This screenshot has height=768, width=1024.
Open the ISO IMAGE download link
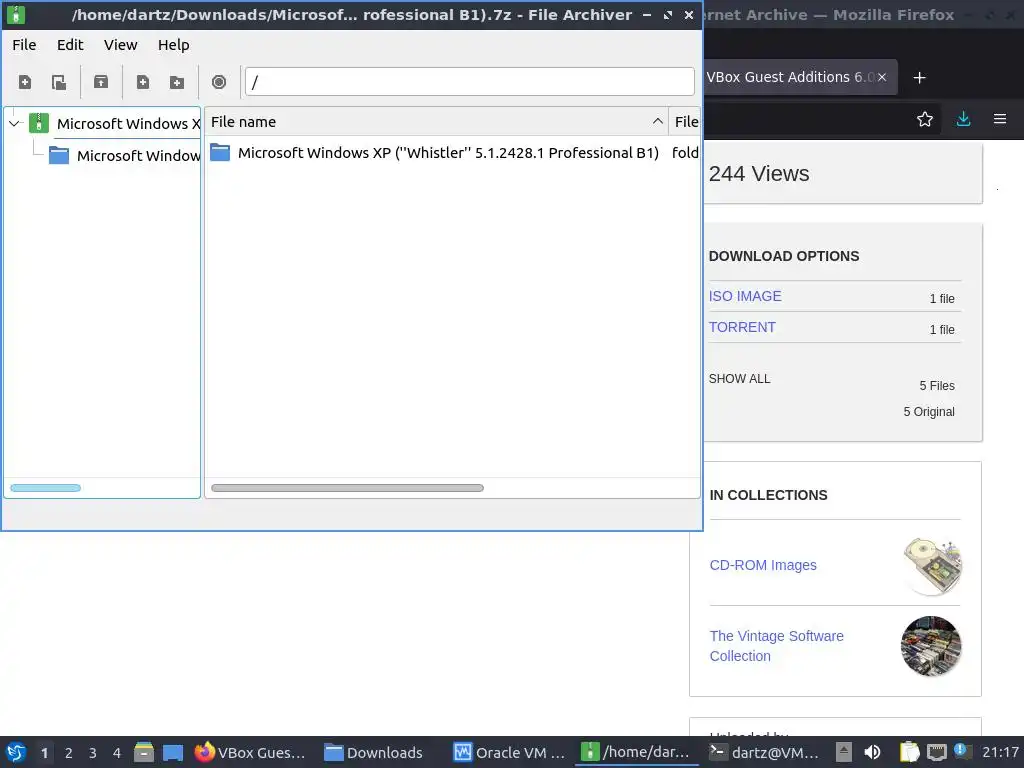[x=745, y=296]
